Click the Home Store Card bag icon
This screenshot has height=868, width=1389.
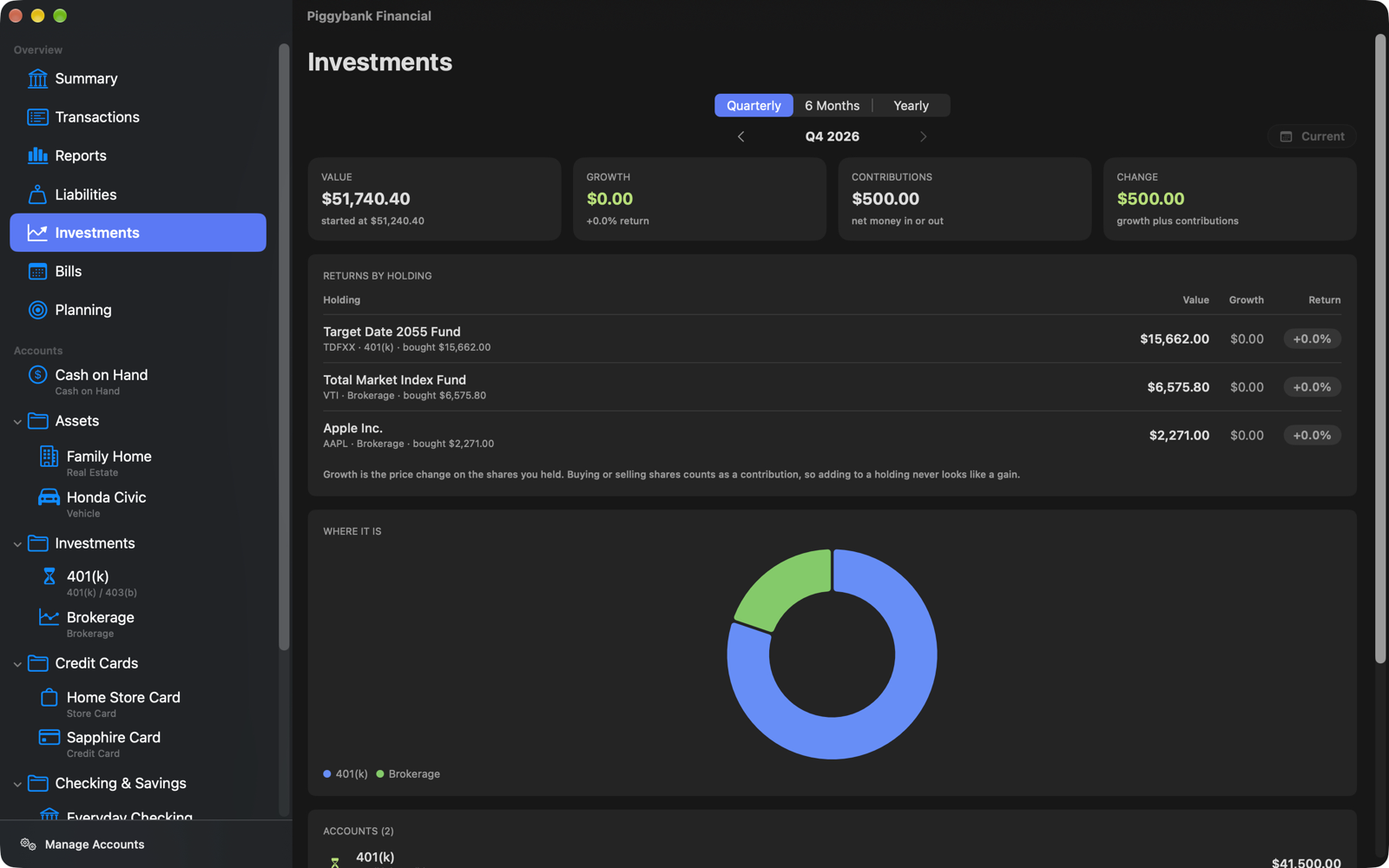coord(49,698)
